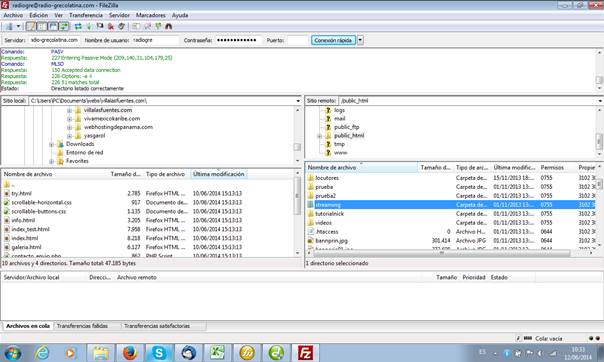Click the Servidor host input field
The height and width of the screenshot is (362, 604).
point(54,40)
